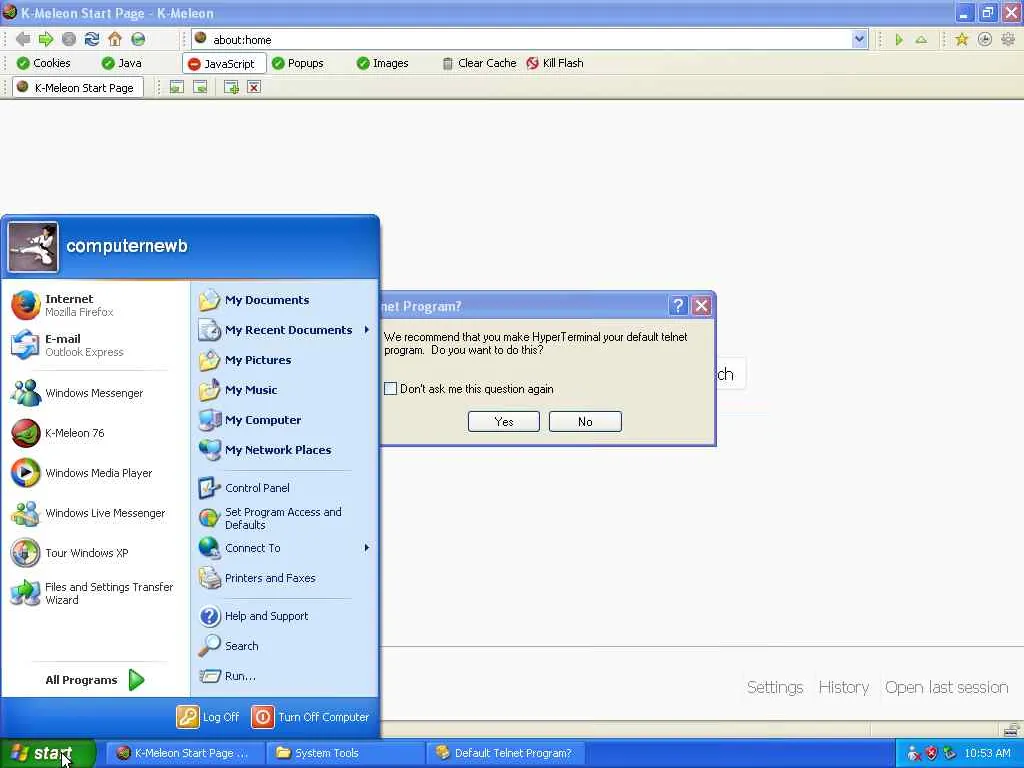This screenshot has height=768, width=1024.
Task: Click Open last session link
Action: tap(946, 687)
